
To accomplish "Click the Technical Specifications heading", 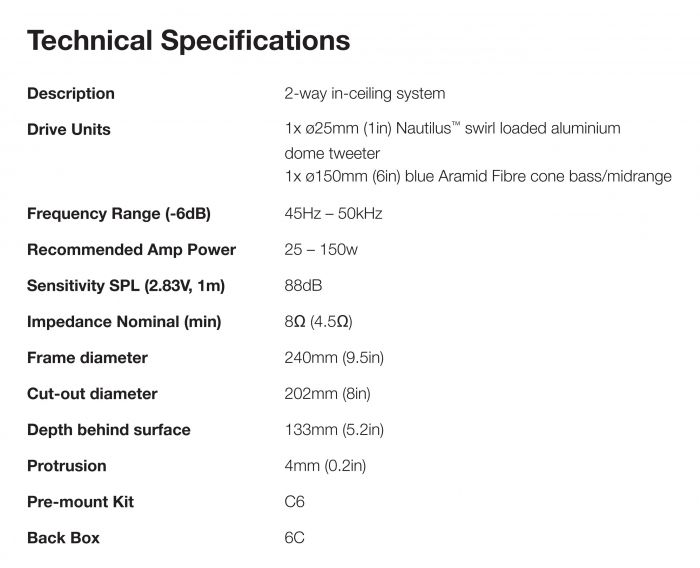I will pyautogui.click(x=188, y=41).
